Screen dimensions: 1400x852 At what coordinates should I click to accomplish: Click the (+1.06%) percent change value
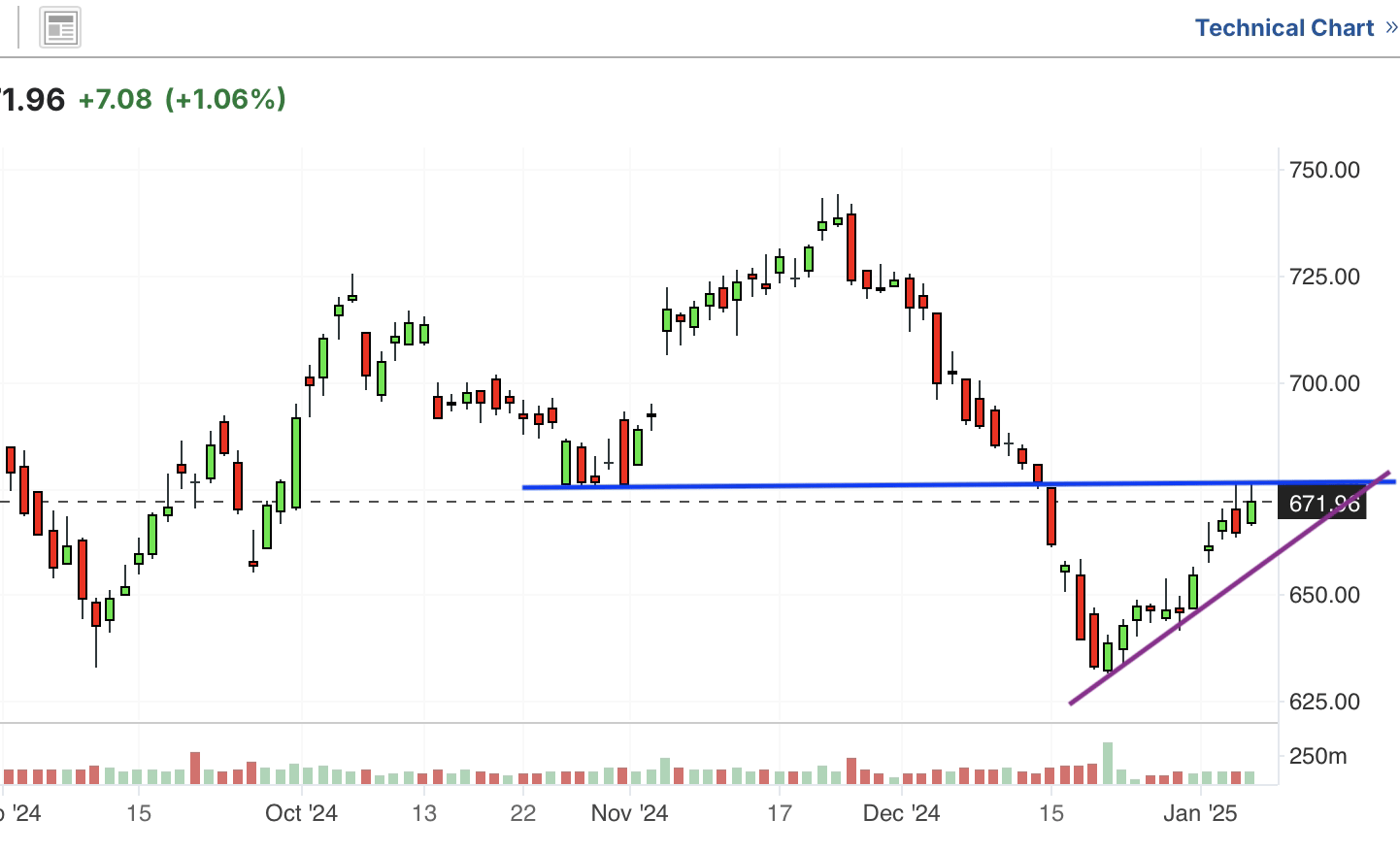tap(226, 99)
